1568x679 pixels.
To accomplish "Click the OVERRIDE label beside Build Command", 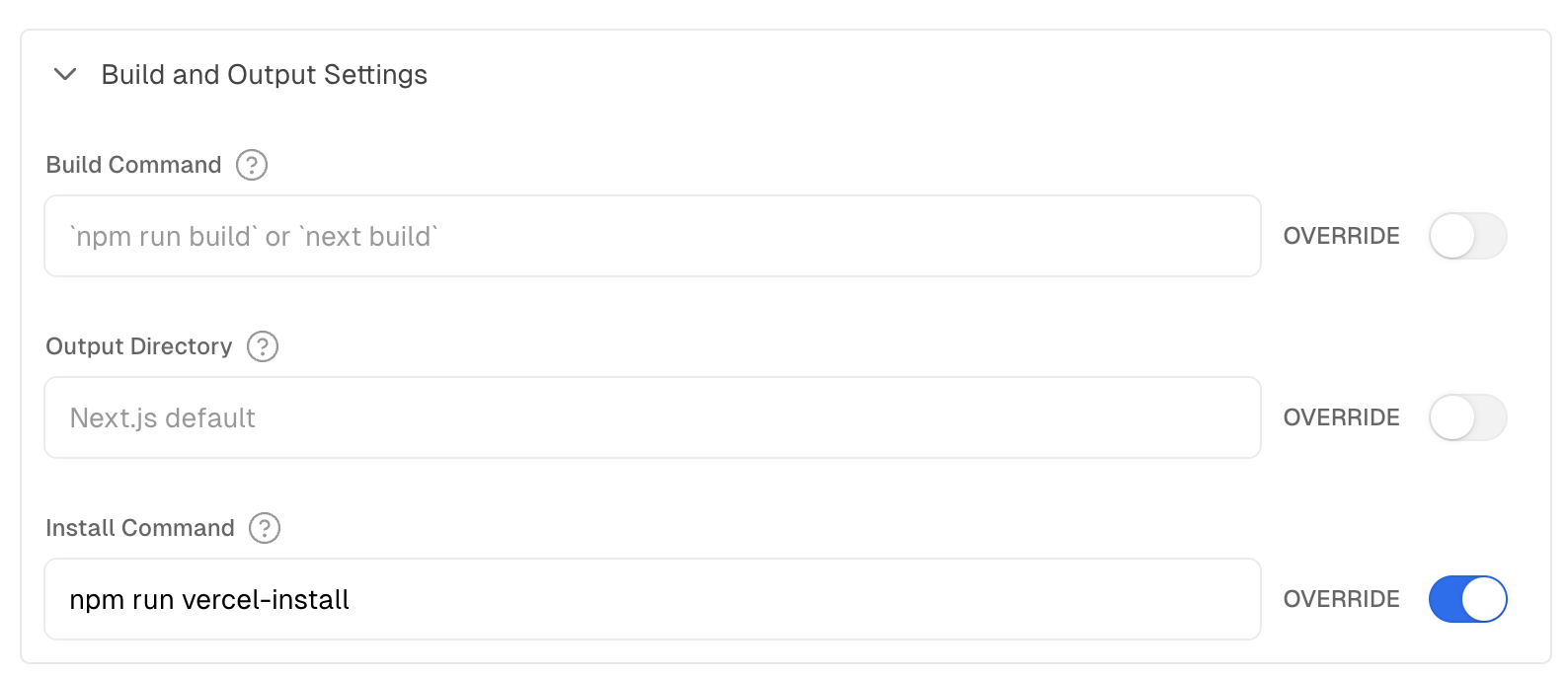I will [x=1341, y=236].
